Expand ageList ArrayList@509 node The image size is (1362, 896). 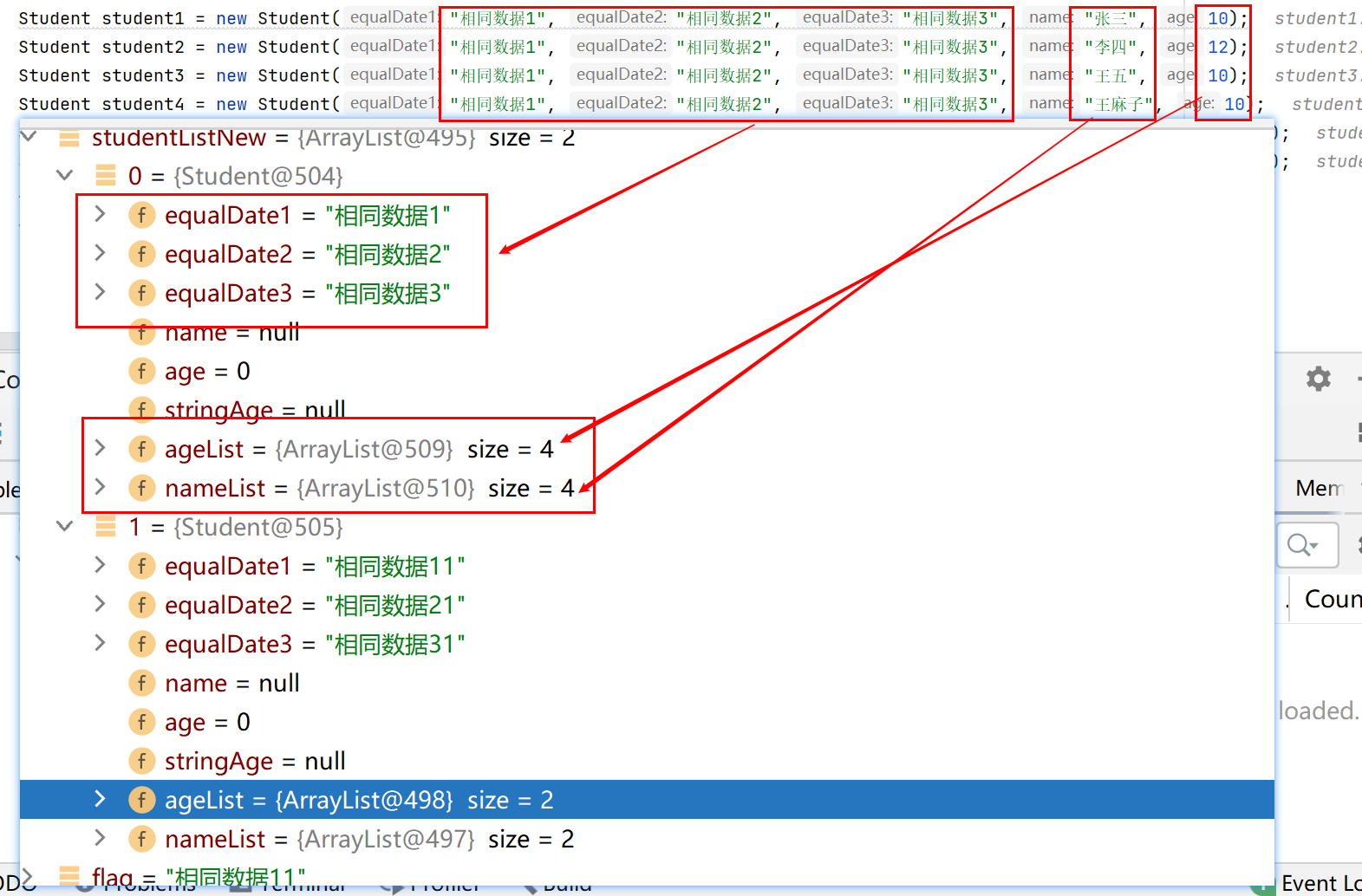pyautogui.click(x=100, y=449)
